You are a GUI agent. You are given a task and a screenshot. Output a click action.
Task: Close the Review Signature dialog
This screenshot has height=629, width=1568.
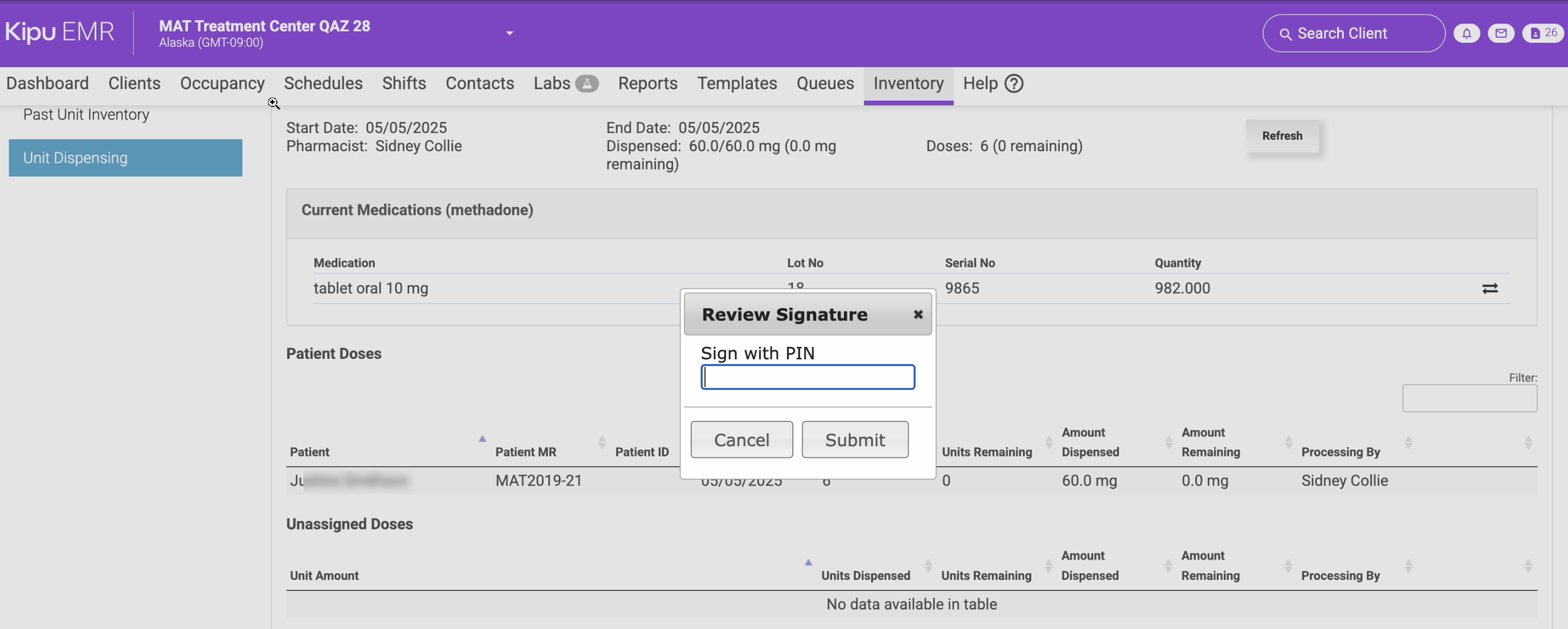click(917, 314)
